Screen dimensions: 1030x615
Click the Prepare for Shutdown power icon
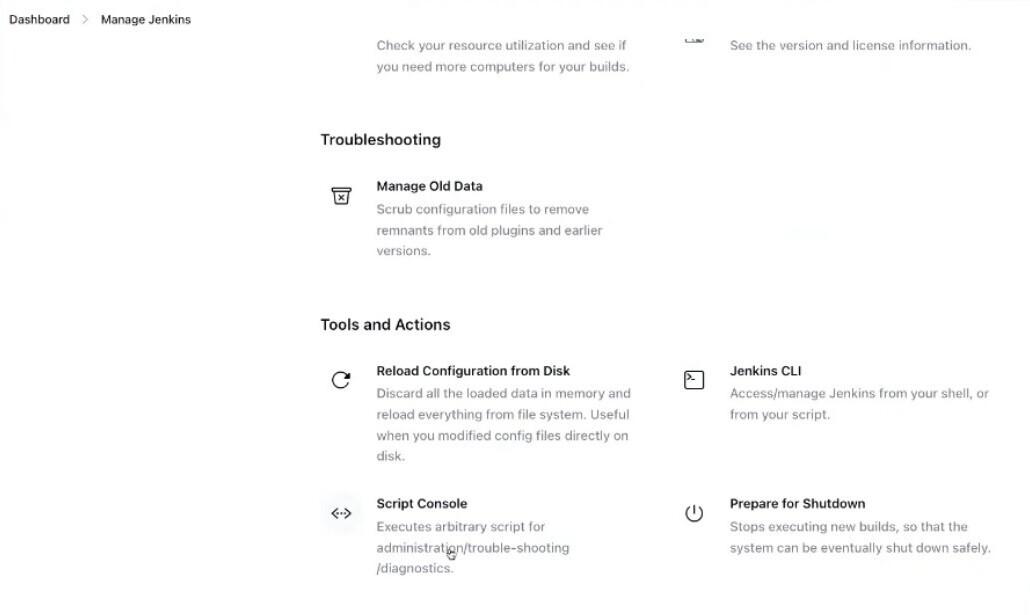pyautogui.click(x=694, y=513)
